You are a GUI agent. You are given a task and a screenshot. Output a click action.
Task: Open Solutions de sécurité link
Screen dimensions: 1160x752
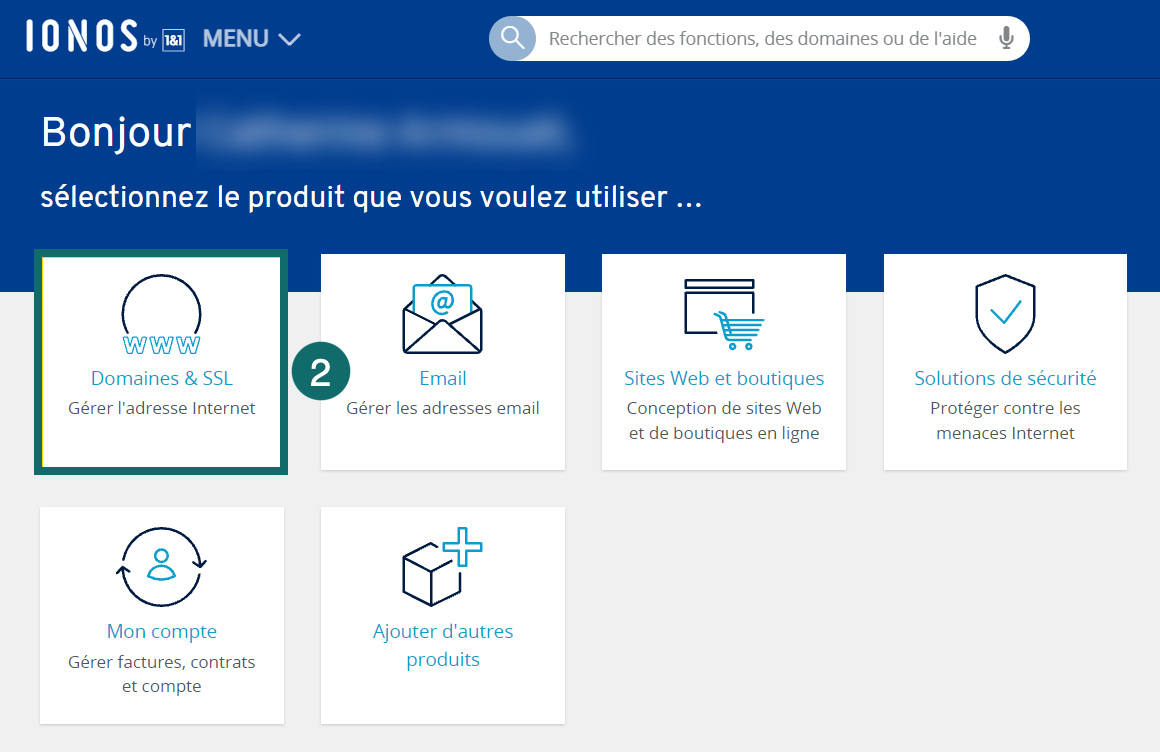point(1005,379)
